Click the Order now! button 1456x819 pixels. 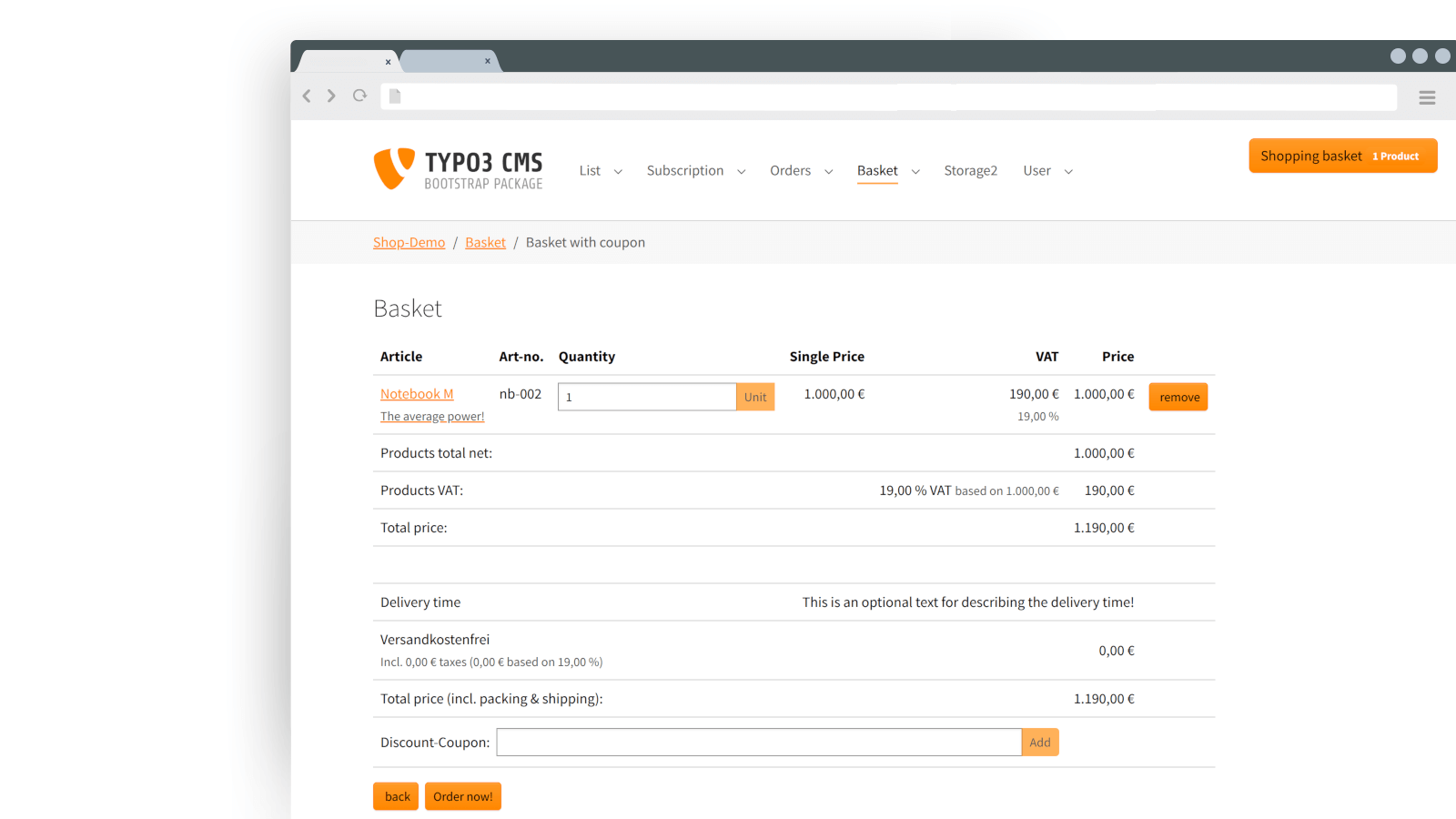click(462, 796)
